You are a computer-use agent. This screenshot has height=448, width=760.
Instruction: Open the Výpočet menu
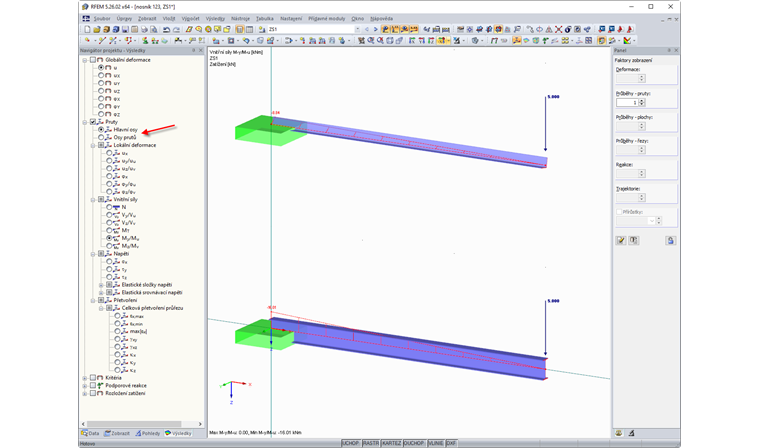tap(190, 18)
